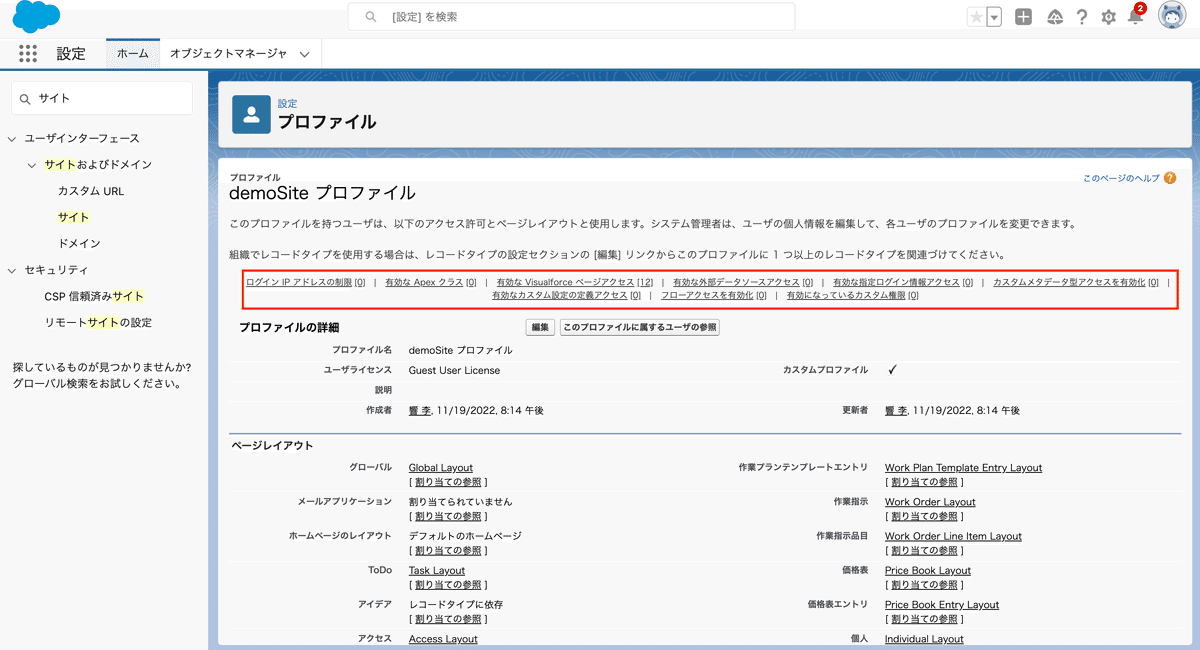
Task: Open the オブジェクトマネージャ dropdown chevron
Action: pos(305,53)
